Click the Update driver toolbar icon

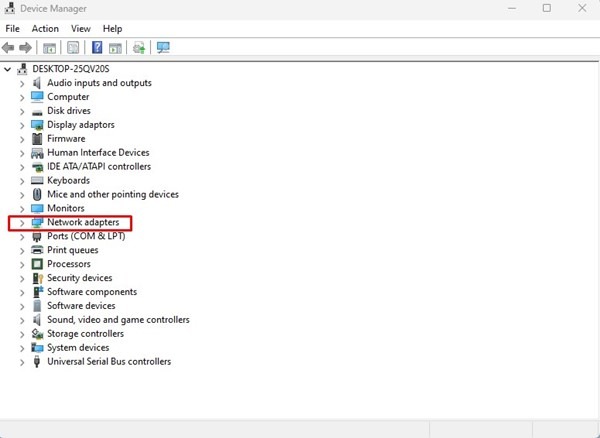tap(139, 47)
